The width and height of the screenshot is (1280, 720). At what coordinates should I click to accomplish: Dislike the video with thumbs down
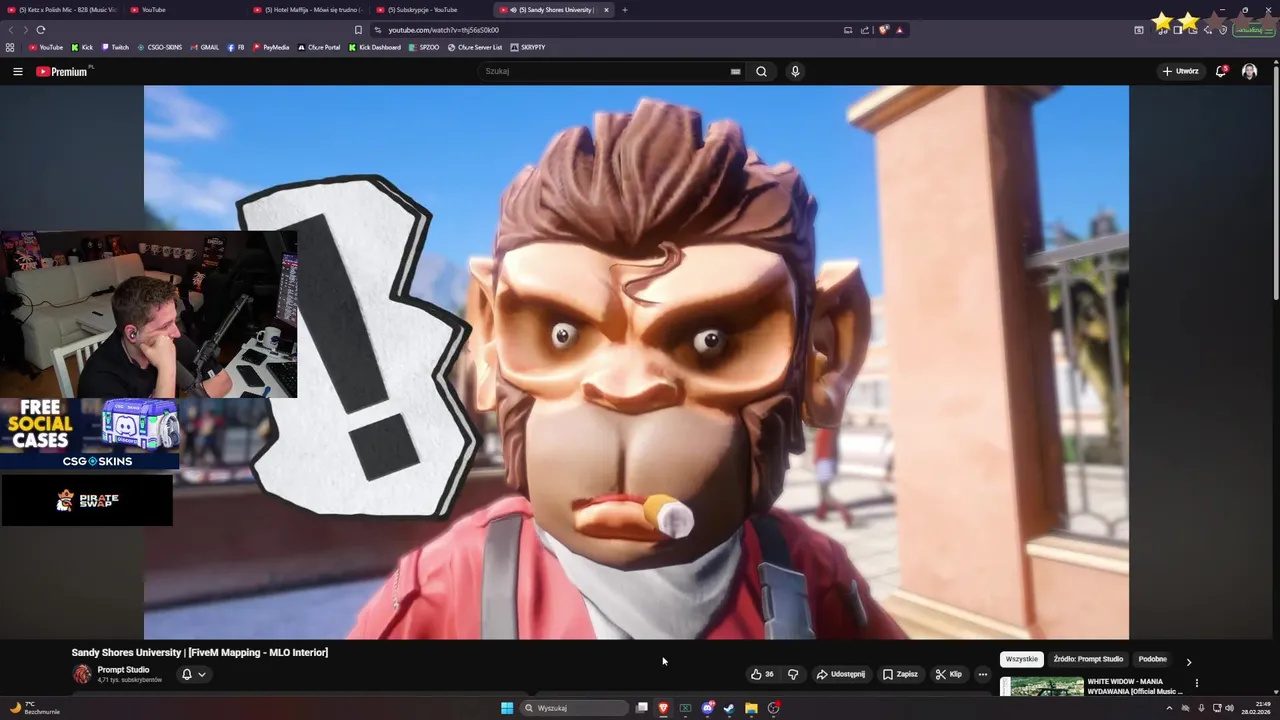[793, 674]
